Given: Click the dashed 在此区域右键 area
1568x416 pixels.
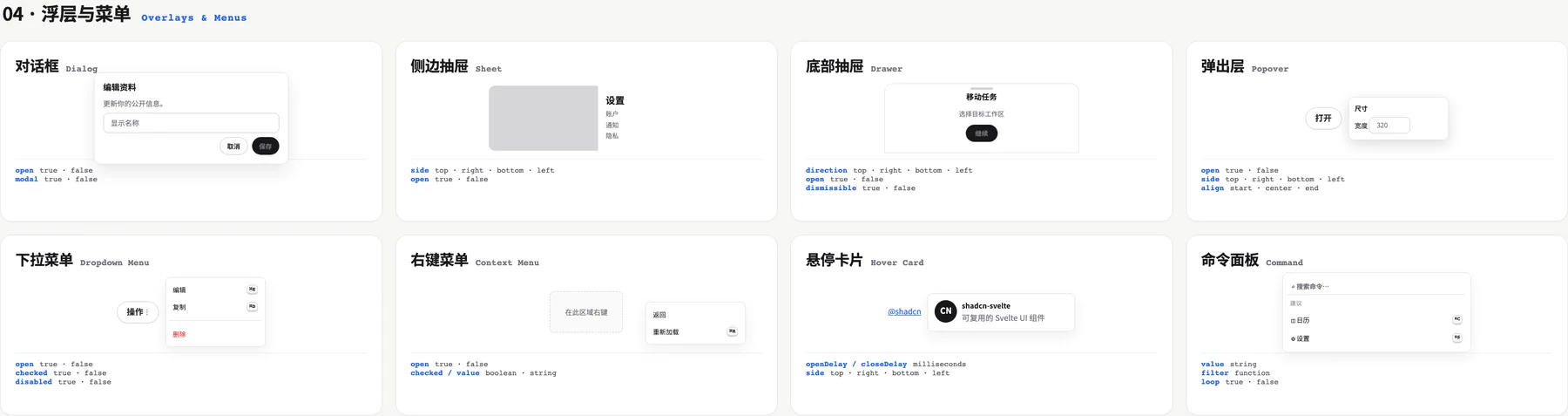Looking at the screenshot, I should 586,312.
